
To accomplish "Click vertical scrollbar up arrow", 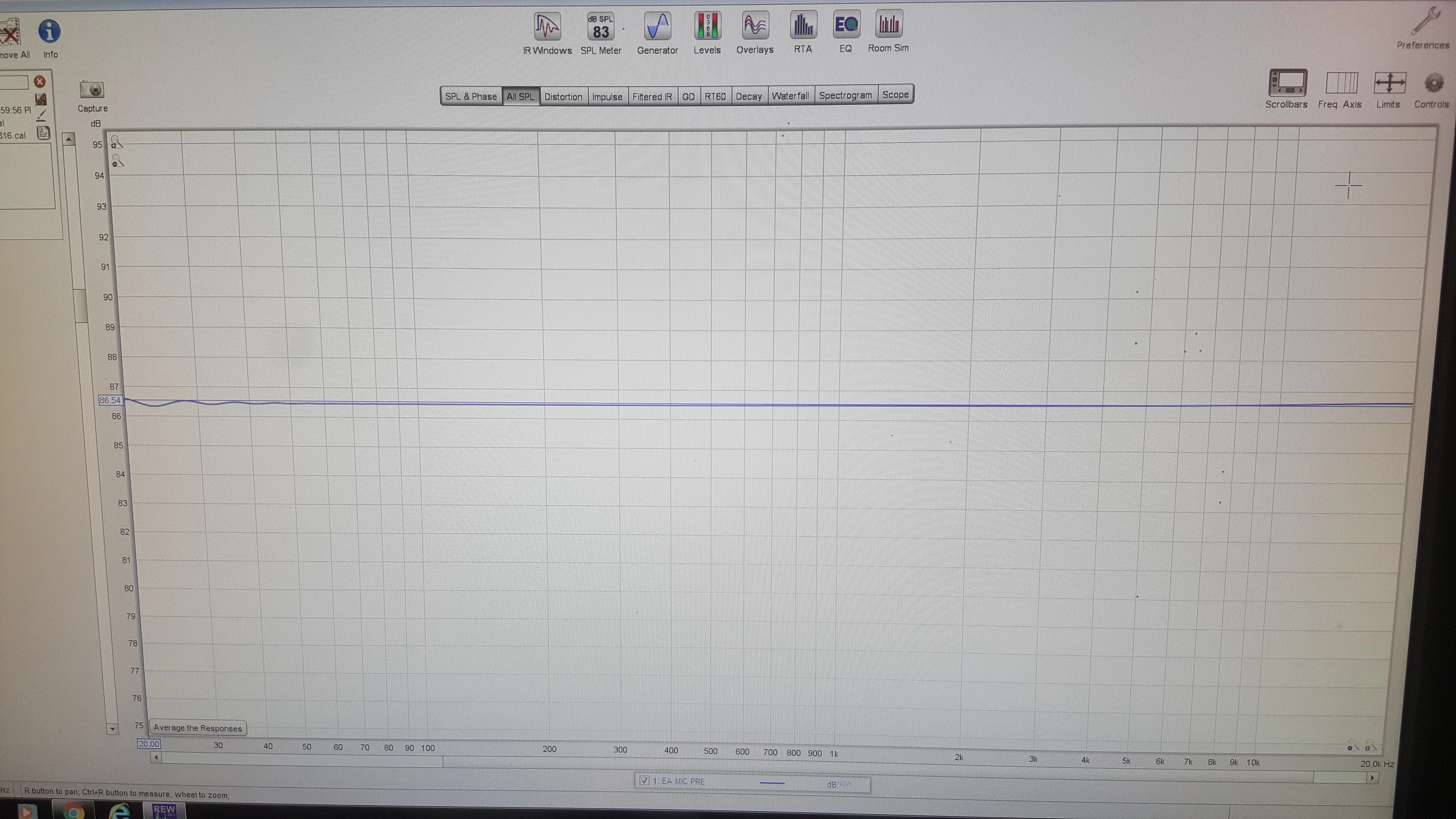I will (x=69, y=138).
